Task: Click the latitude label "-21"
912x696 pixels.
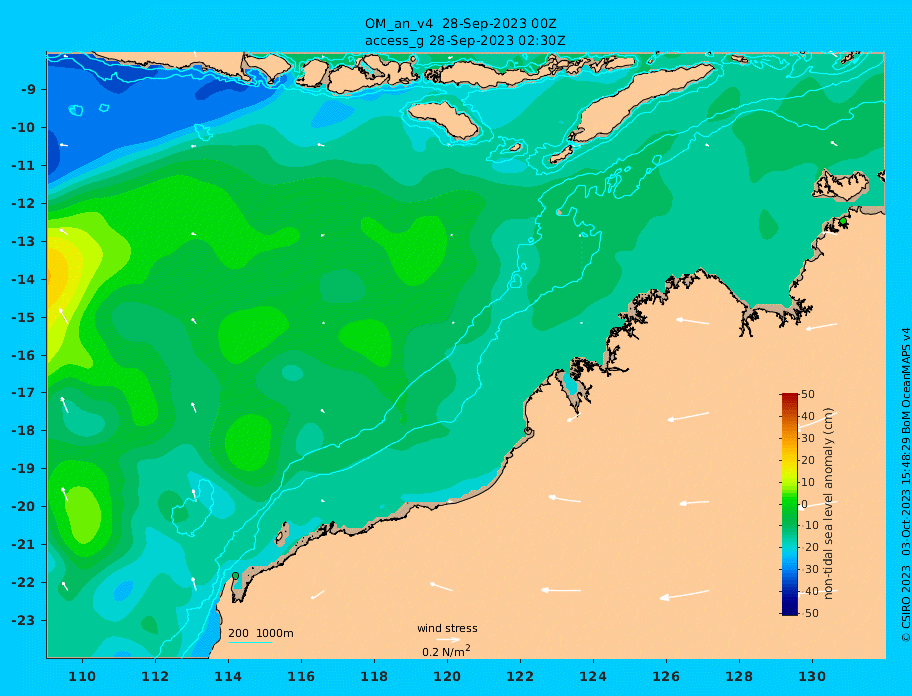Action: tap(24, 545)
